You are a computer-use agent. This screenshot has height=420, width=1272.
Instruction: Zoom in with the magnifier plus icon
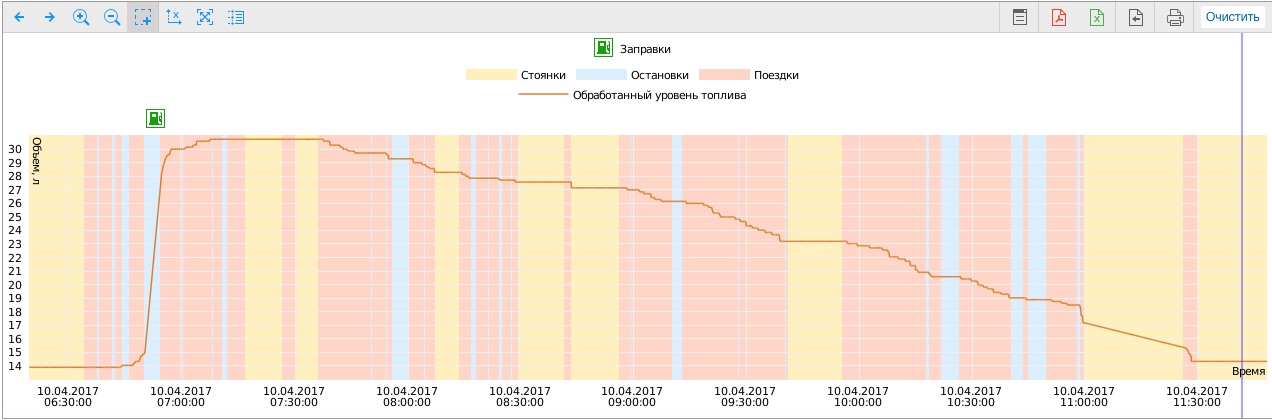point(81,17)
